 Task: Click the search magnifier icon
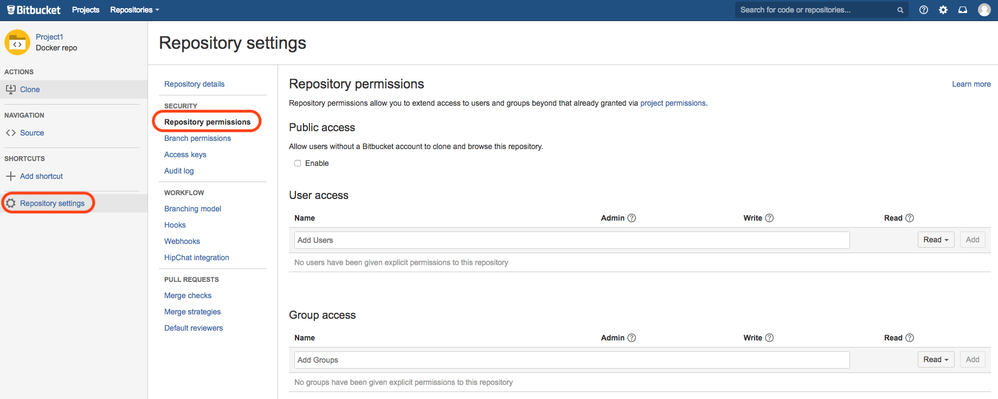tap(900, 10)
